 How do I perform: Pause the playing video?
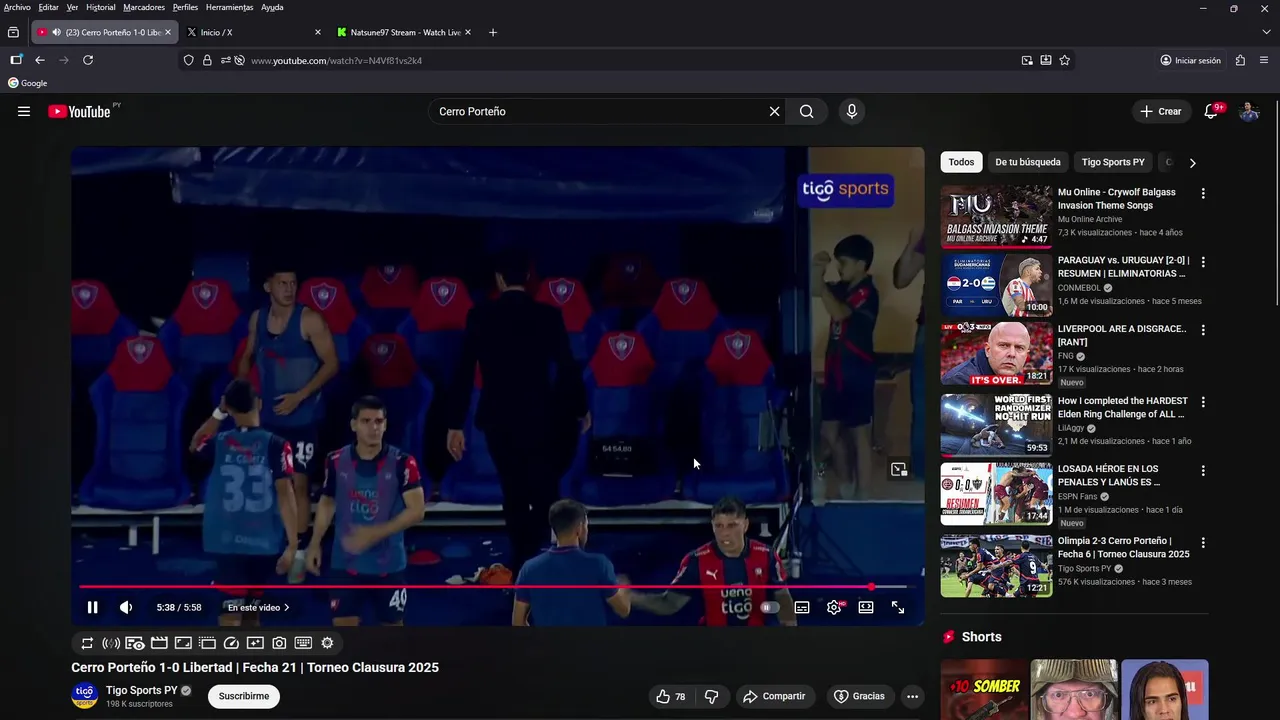[92, 607]
